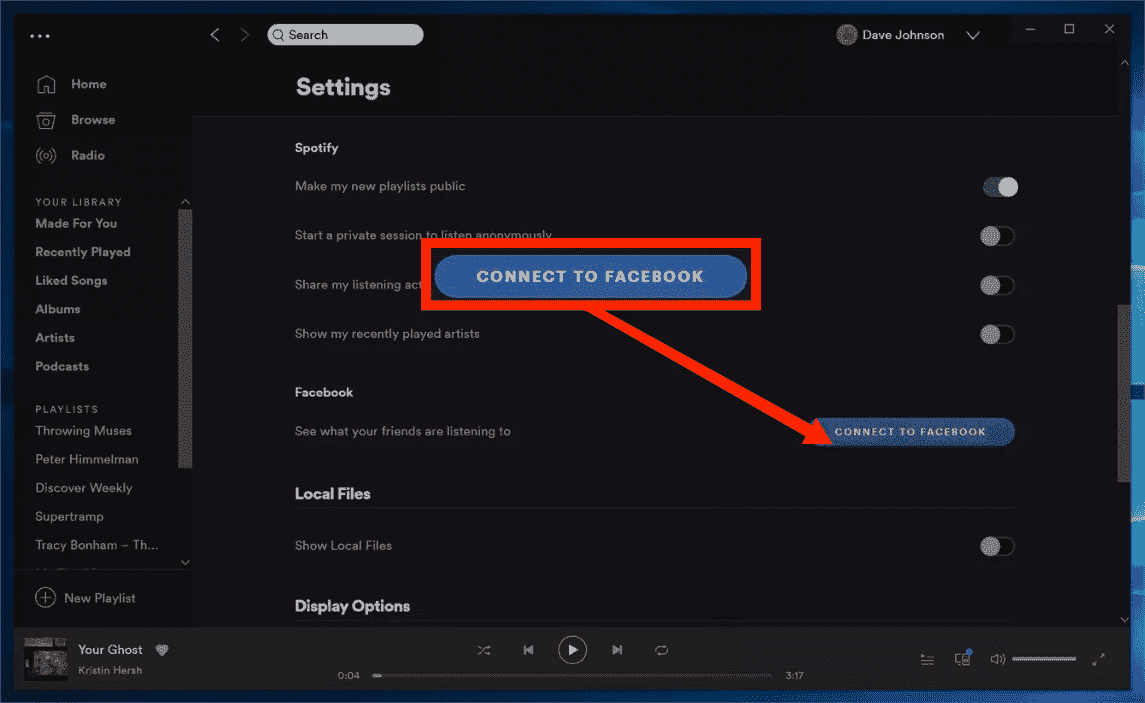Toggle Show my recently played artists
The height and width of the screenshot is (703, 1145).
pyautogui.click(x=997, y=334)
